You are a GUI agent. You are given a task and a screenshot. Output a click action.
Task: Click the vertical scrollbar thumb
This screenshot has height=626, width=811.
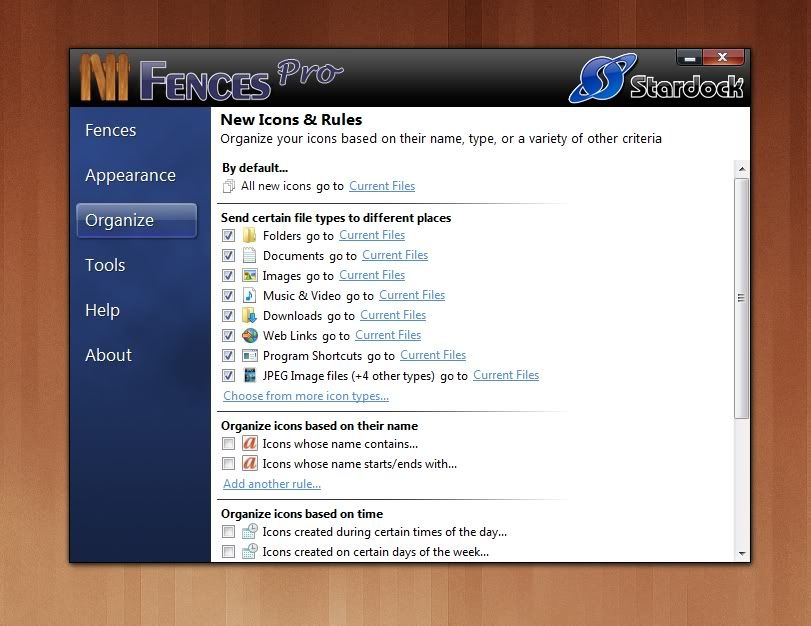coord(742,298)
